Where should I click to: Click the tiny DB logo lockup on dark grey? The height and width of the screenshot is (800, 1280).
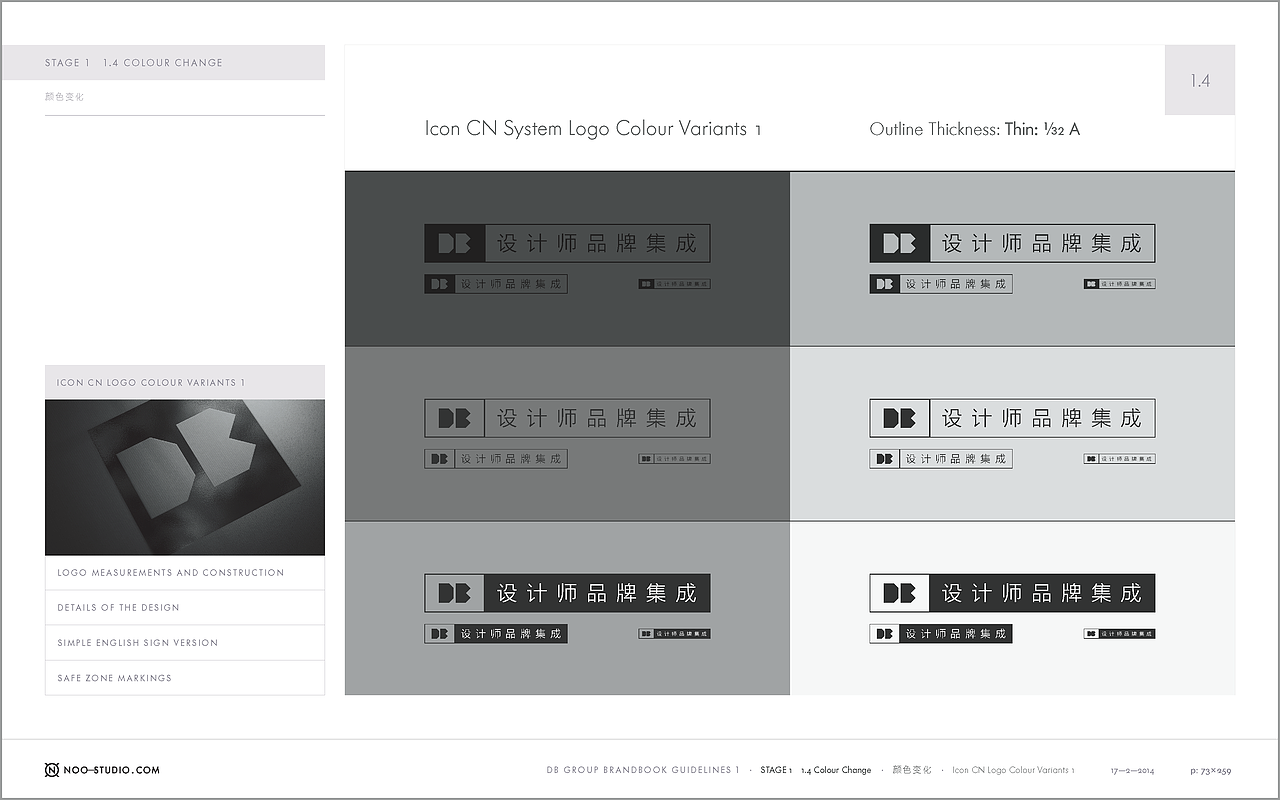point(674,283)
